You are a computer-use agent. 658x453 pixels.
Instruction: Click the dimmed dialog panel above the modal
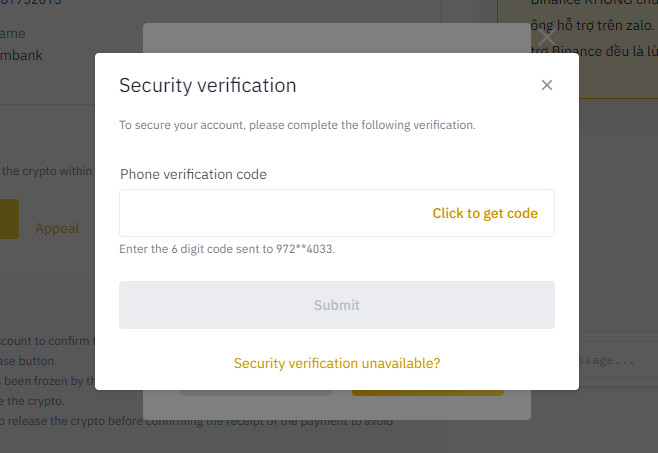coord(336,38)
